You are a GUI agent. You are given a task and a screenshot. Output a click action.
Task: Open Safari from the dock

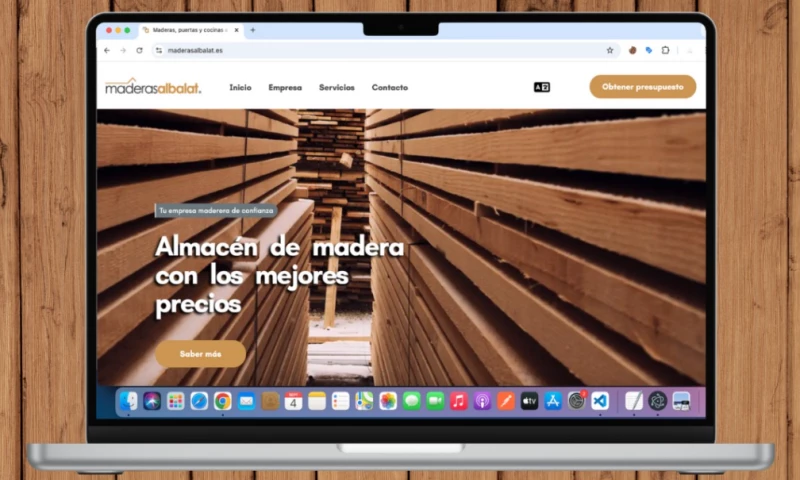click(199, 401)
